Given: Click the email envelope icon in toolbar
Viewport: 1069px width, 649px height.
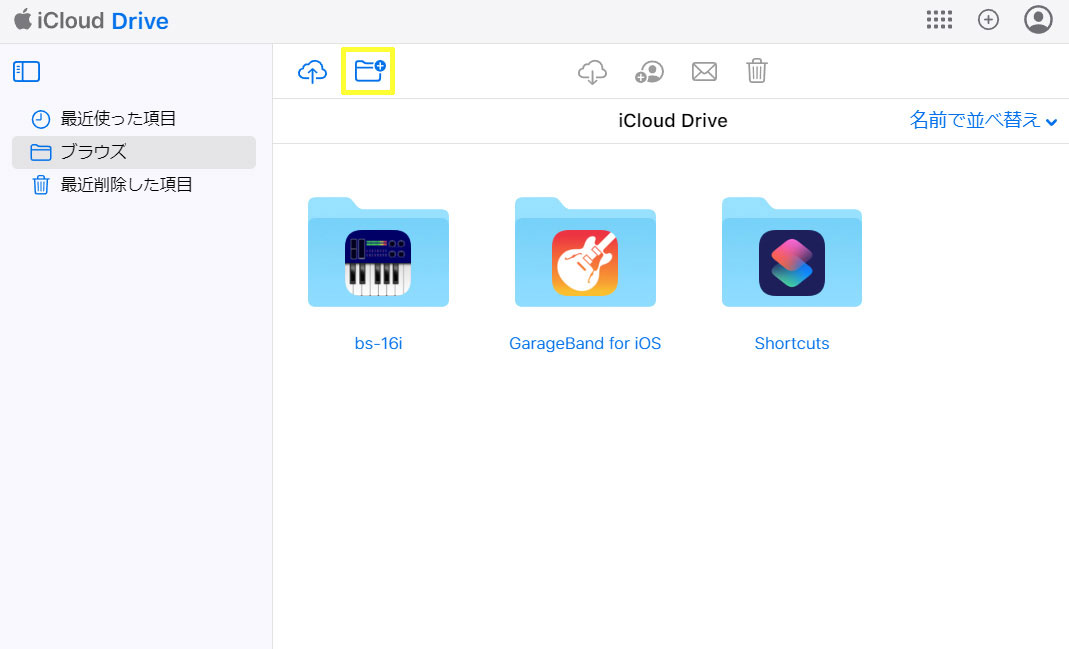Looking at the screenshot, I should (x=704, y=71).
